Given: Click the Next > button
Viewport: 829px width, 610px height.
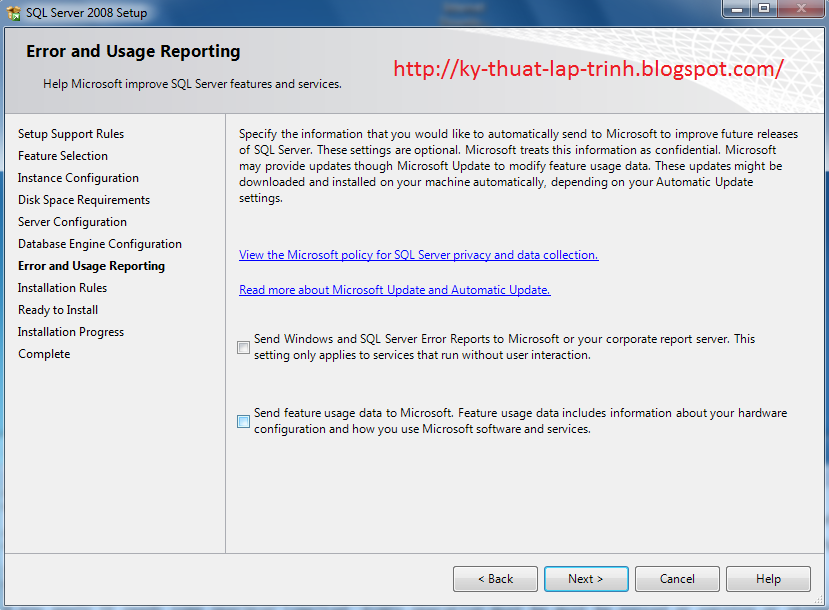Looking at the screenshot, I should [x=586, y=579].
